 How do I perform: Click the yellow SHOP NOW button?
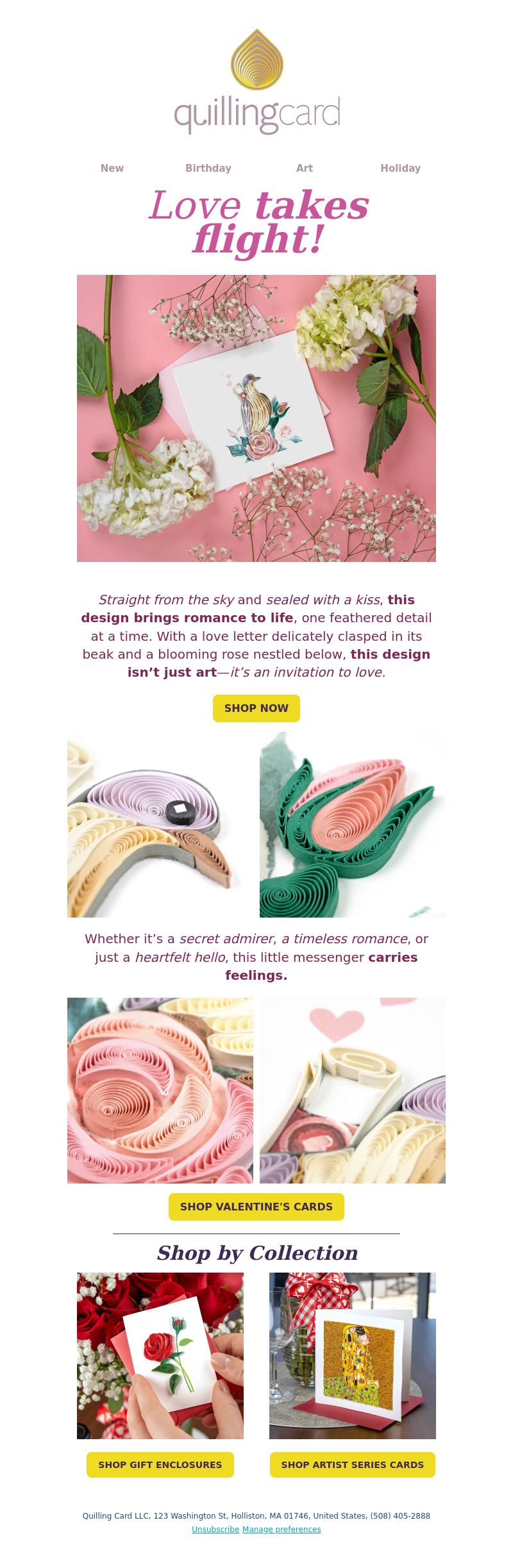[256, 708]
